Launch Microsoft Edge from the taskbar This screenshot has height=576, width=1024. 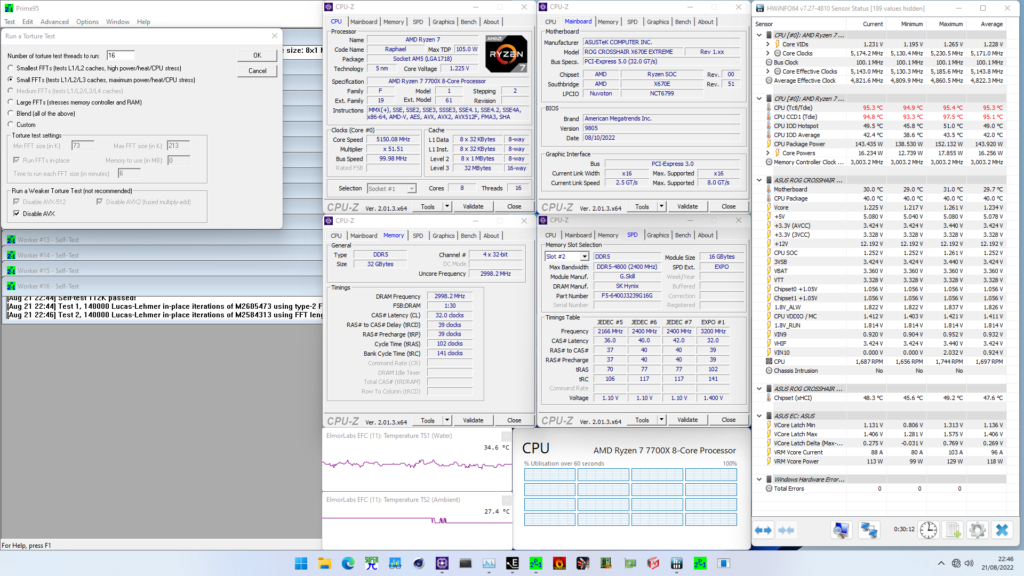pyautogui.click(x=348, y=564)
